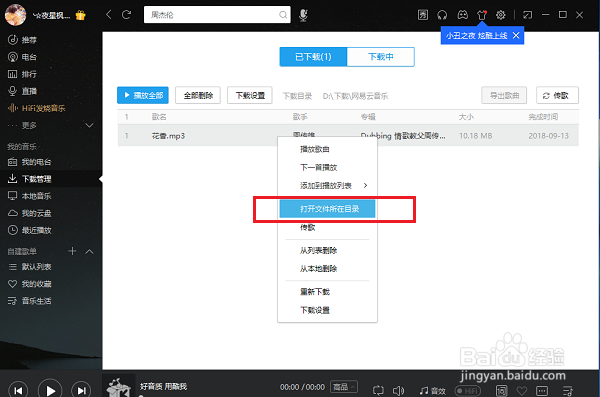Open 最近播放 in sidebar

pos(36,230)
